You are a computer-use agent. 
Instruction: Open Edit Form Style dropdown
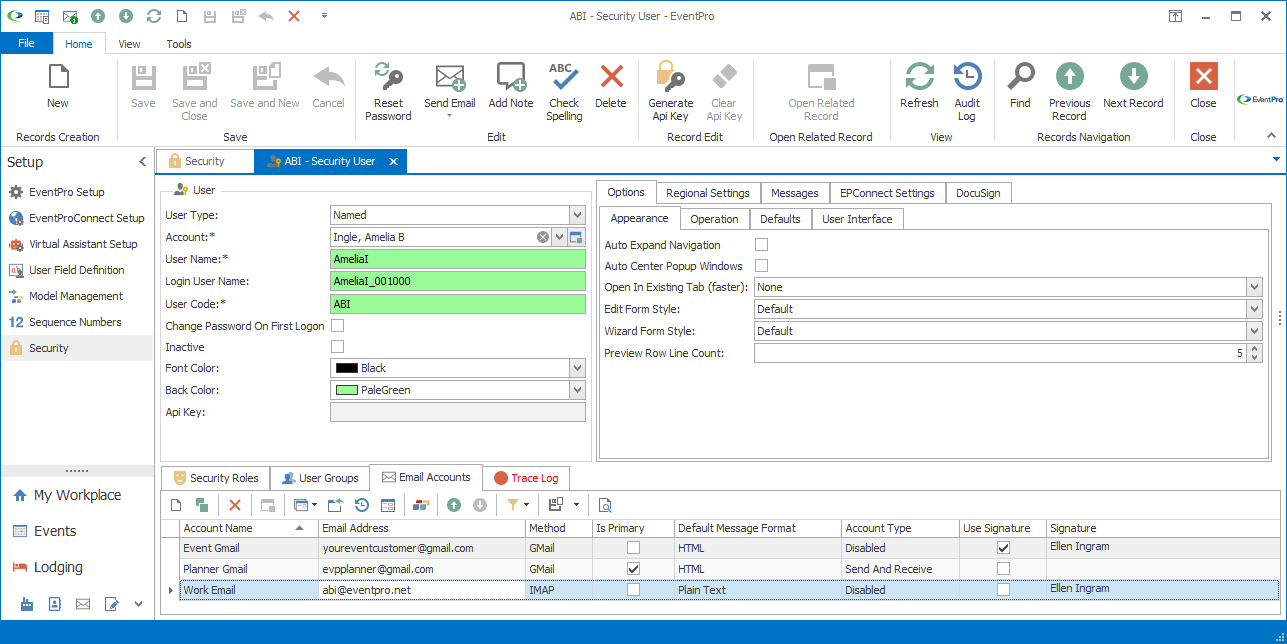coord(1255,309)
